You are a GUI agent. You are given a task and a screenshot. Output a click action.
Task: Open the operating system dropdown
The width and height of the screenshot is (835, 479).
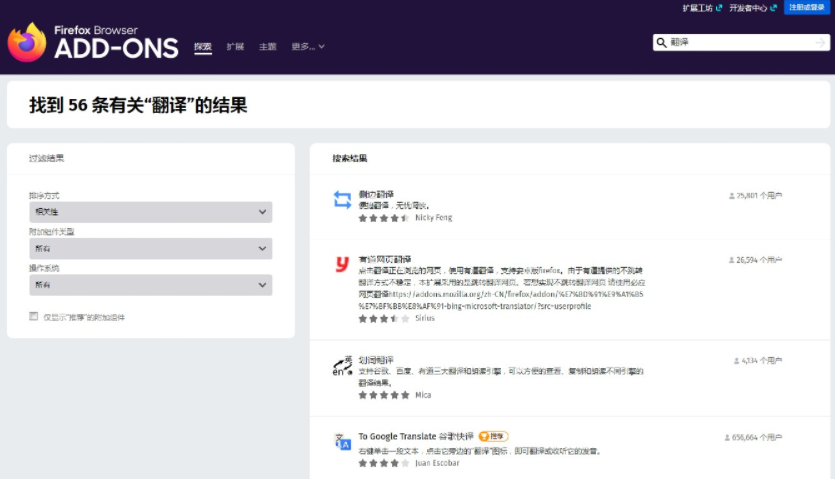(151, 285)
